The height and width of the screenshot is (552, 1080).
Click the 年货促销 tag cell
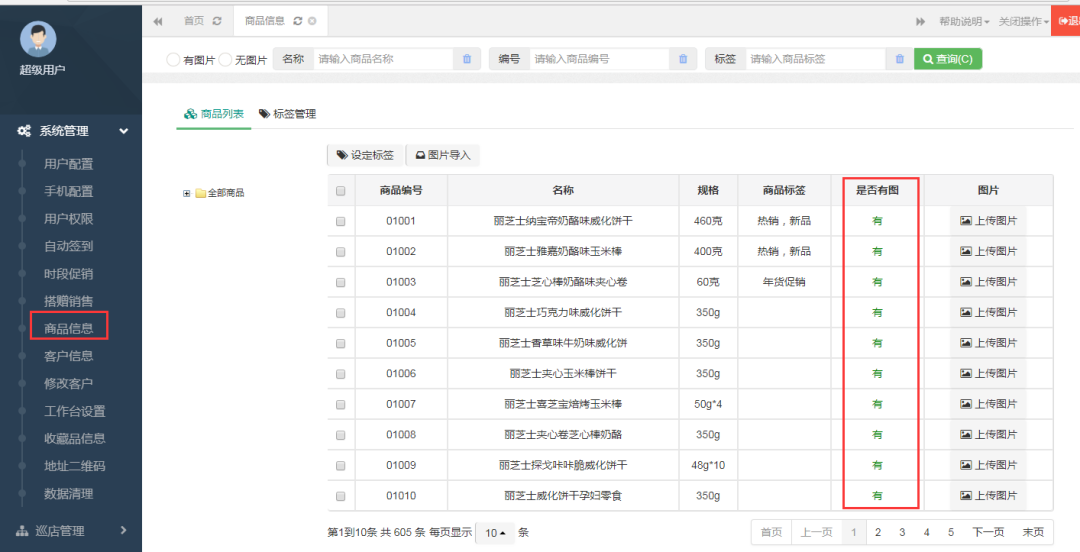point(784,282)
